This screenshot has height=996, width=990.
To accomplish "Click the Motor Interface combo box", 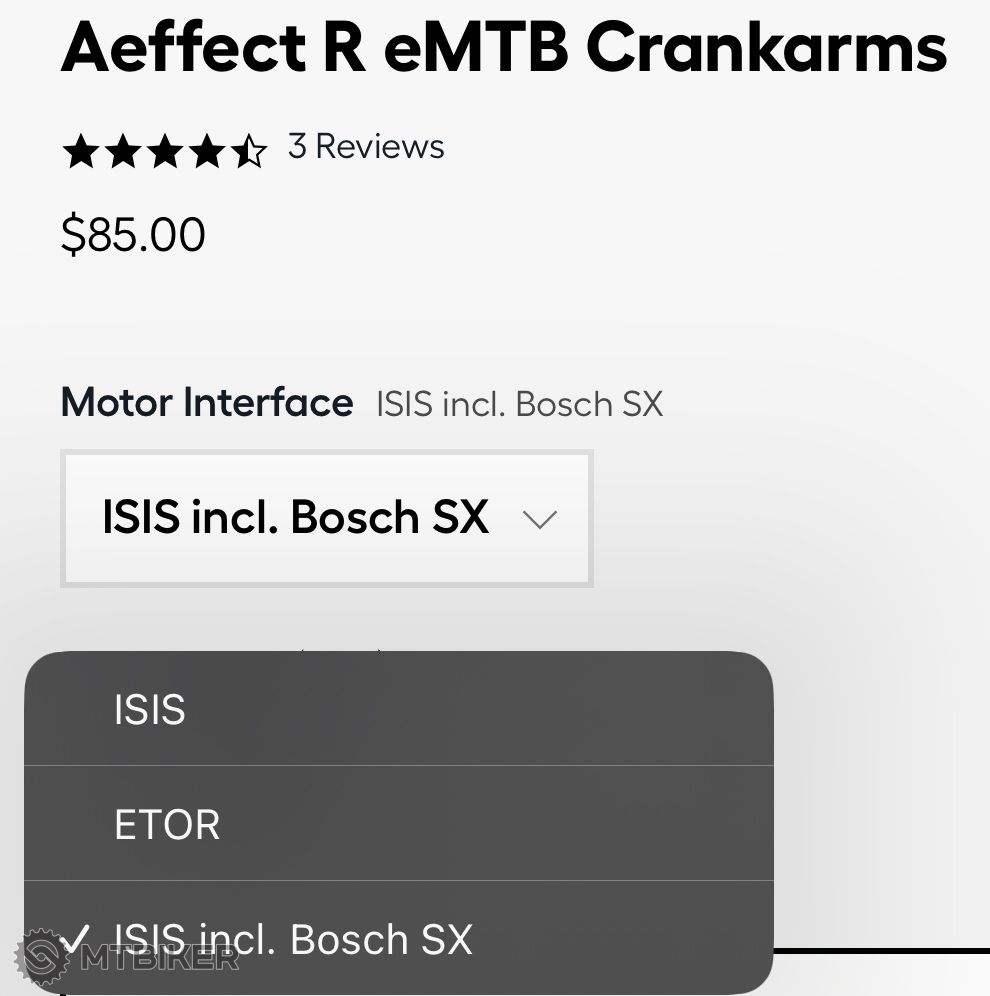I will (x=327, y=518).
